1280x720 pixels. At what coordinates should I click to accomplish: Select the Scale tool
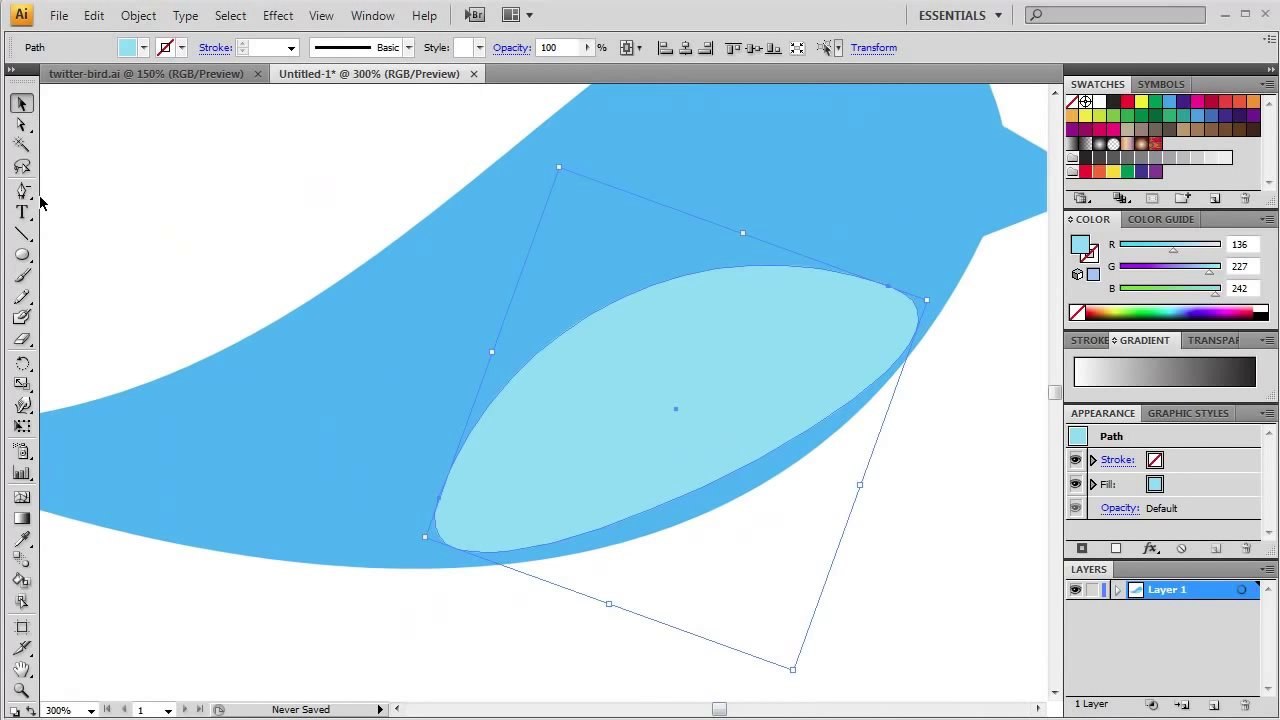pos(22,384)
